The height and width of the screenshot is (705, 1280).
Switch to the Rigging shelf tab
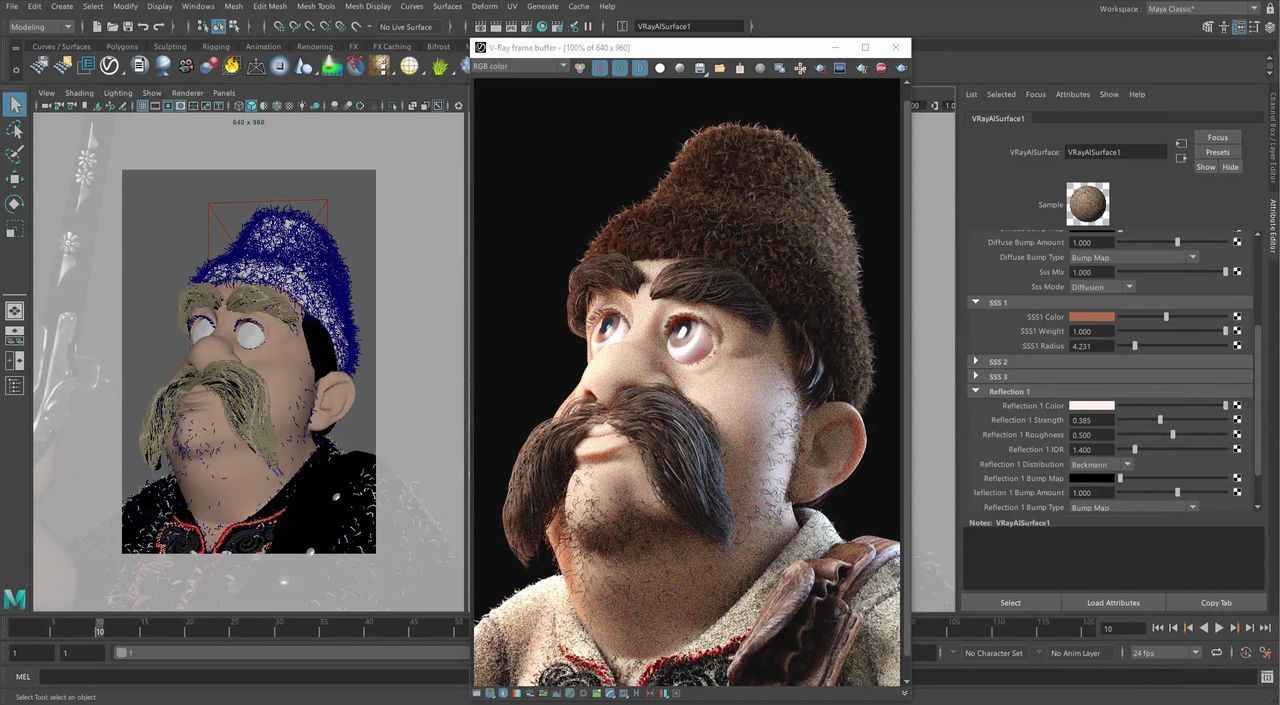216,46
